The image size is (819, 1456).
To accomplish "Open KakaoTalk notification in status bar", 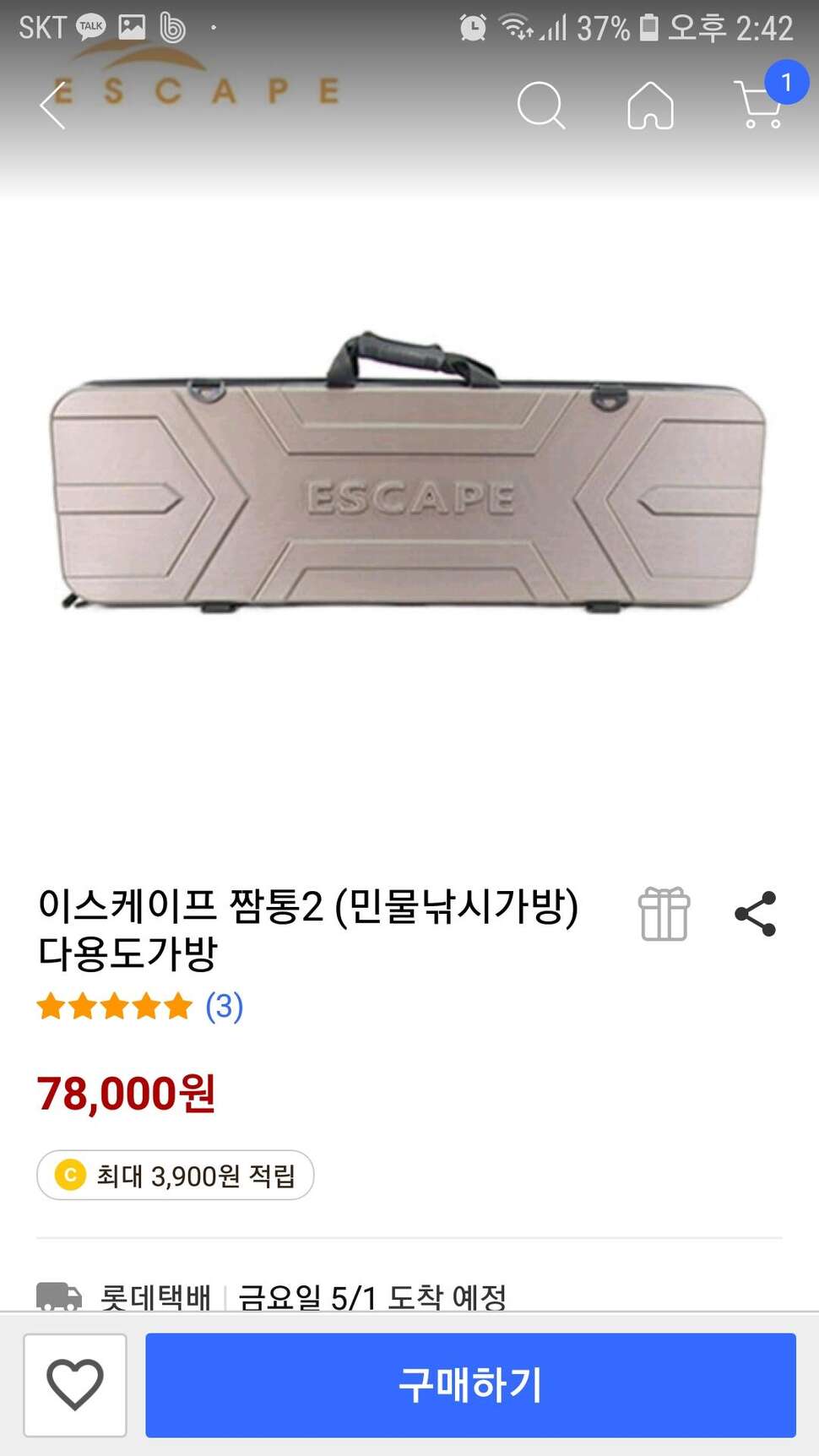I will pos(91,28).
